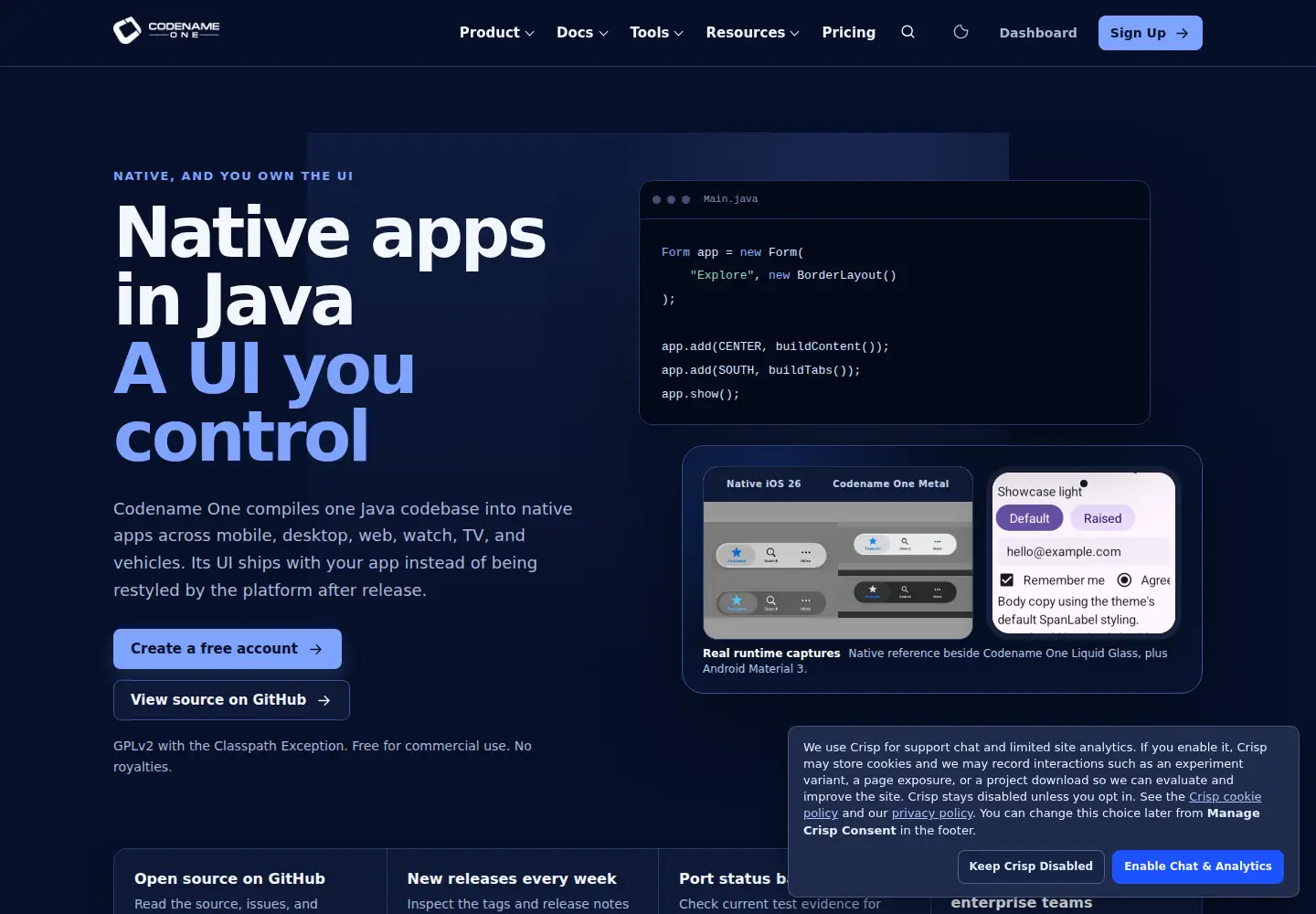Click arrow icon in View source on GitHub
Viewport: 1316px width, 914px height.
tap(324, 700)
